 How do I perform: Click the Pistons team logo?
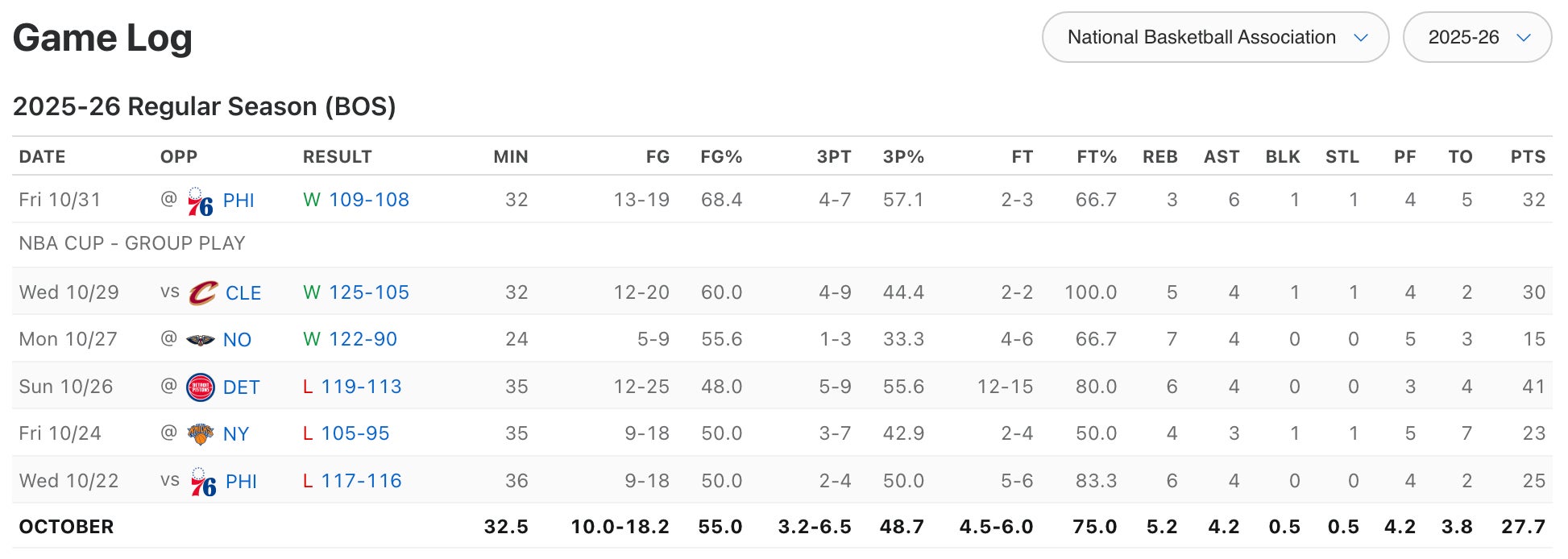point(200,387)
